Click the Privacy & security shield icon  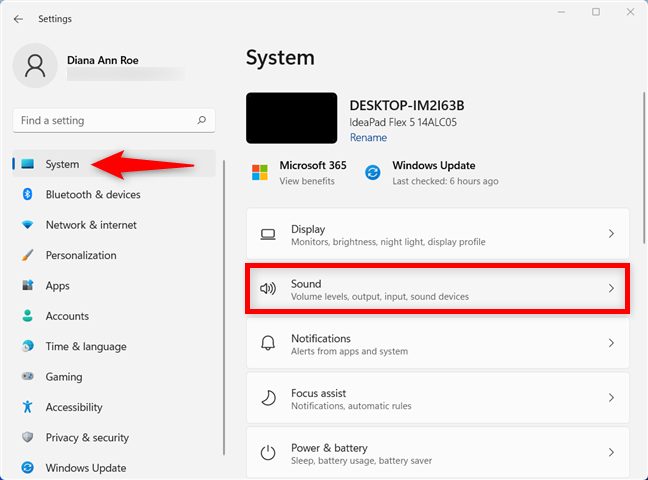pos(28,437)
